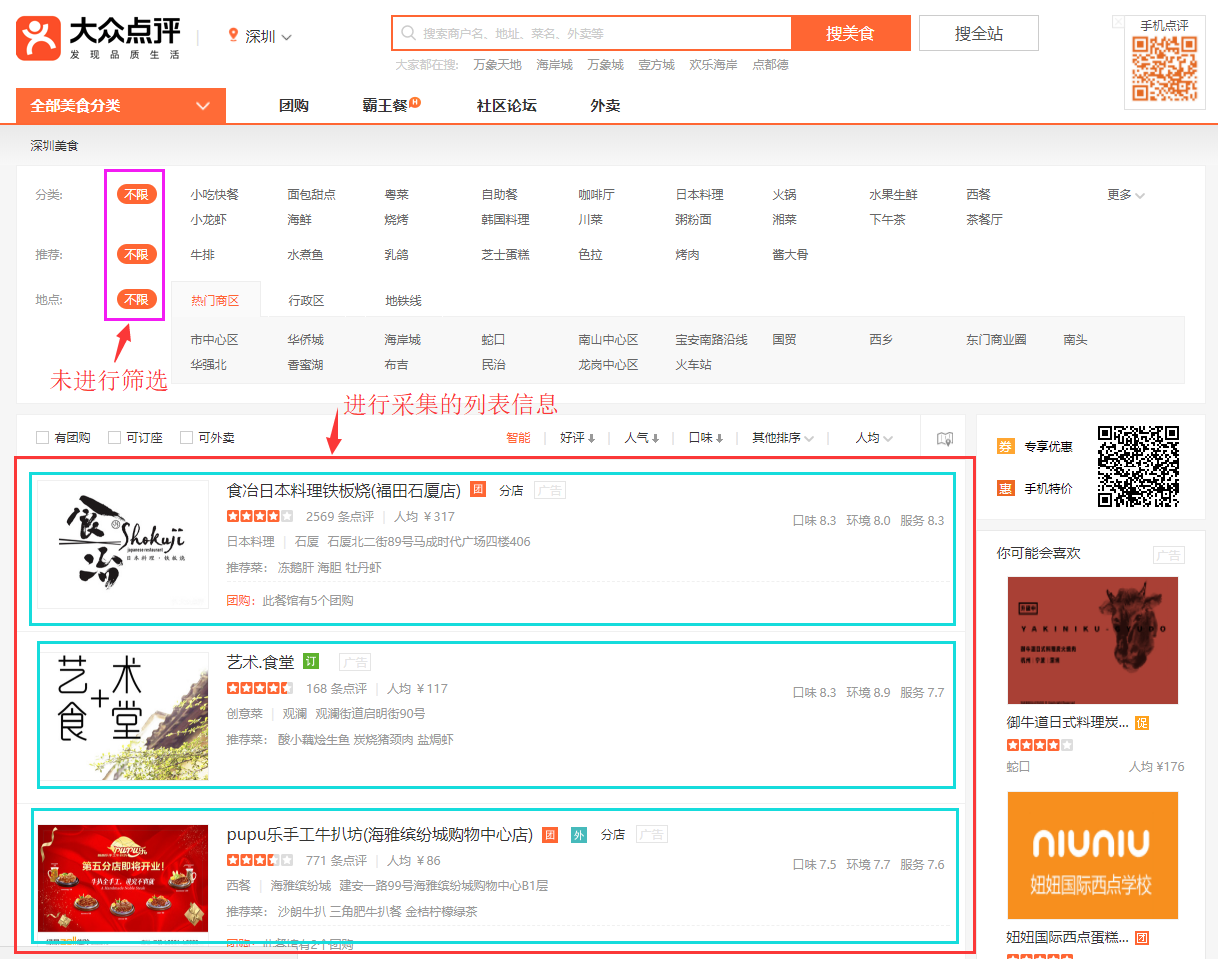Click the 团 badge beside 食冶日本料理铁板烧

pyautogui.click(x=478, y=490)
